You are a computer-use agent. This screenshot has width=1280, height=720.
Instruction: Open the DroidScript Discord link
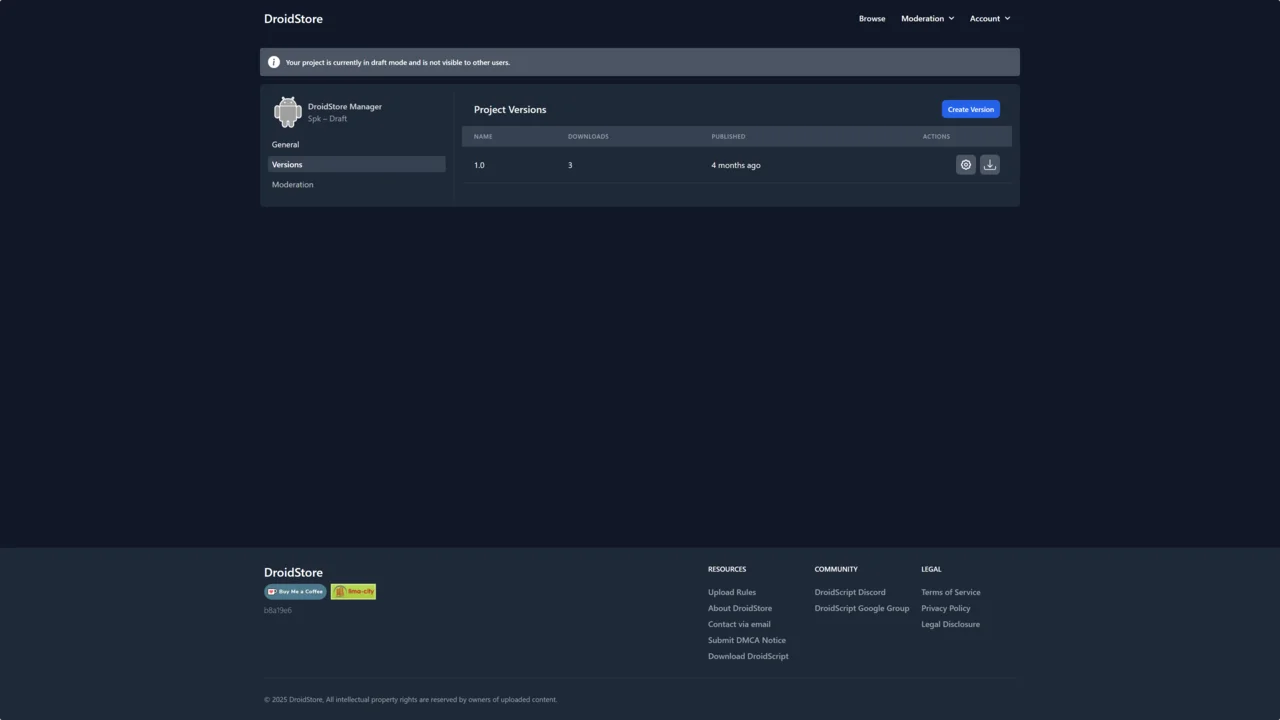pyautogui.click(x=850, y=592)
